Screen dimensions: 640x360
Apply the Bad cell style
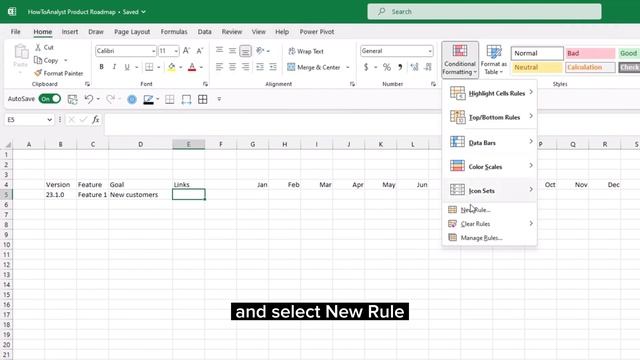click(x=590, y=53)
